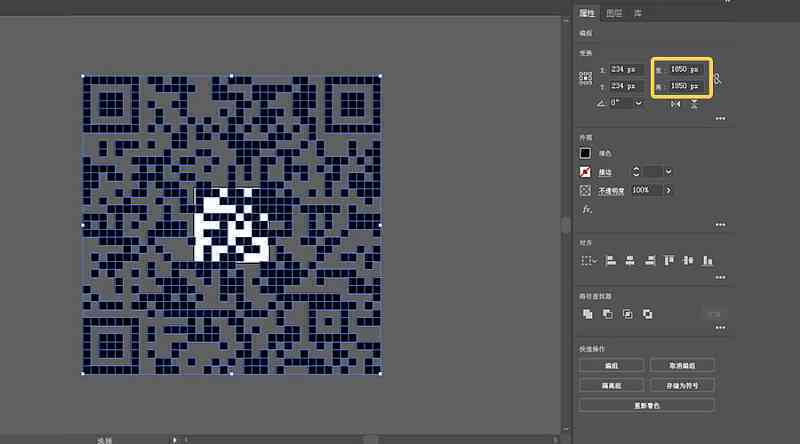Click the fx effects icon
This screenshot has height=444, width=800.
point(587,209)
